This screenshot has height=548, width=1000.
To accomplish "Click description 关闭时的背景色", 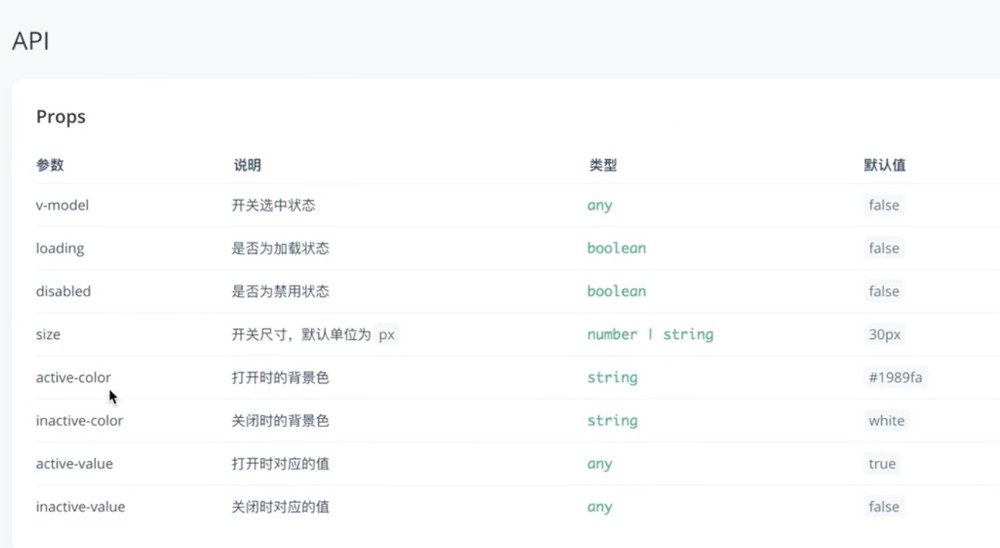I will pos(280,421).
